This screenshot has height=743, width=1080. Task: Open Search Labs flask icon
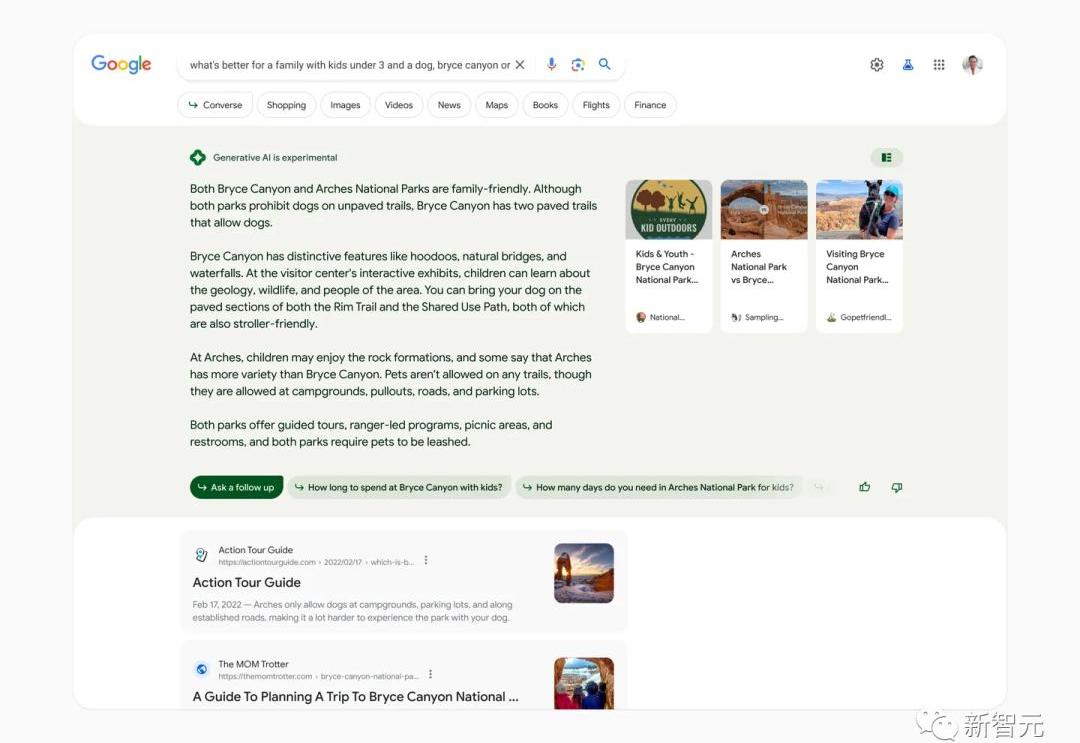coord(908,65)
